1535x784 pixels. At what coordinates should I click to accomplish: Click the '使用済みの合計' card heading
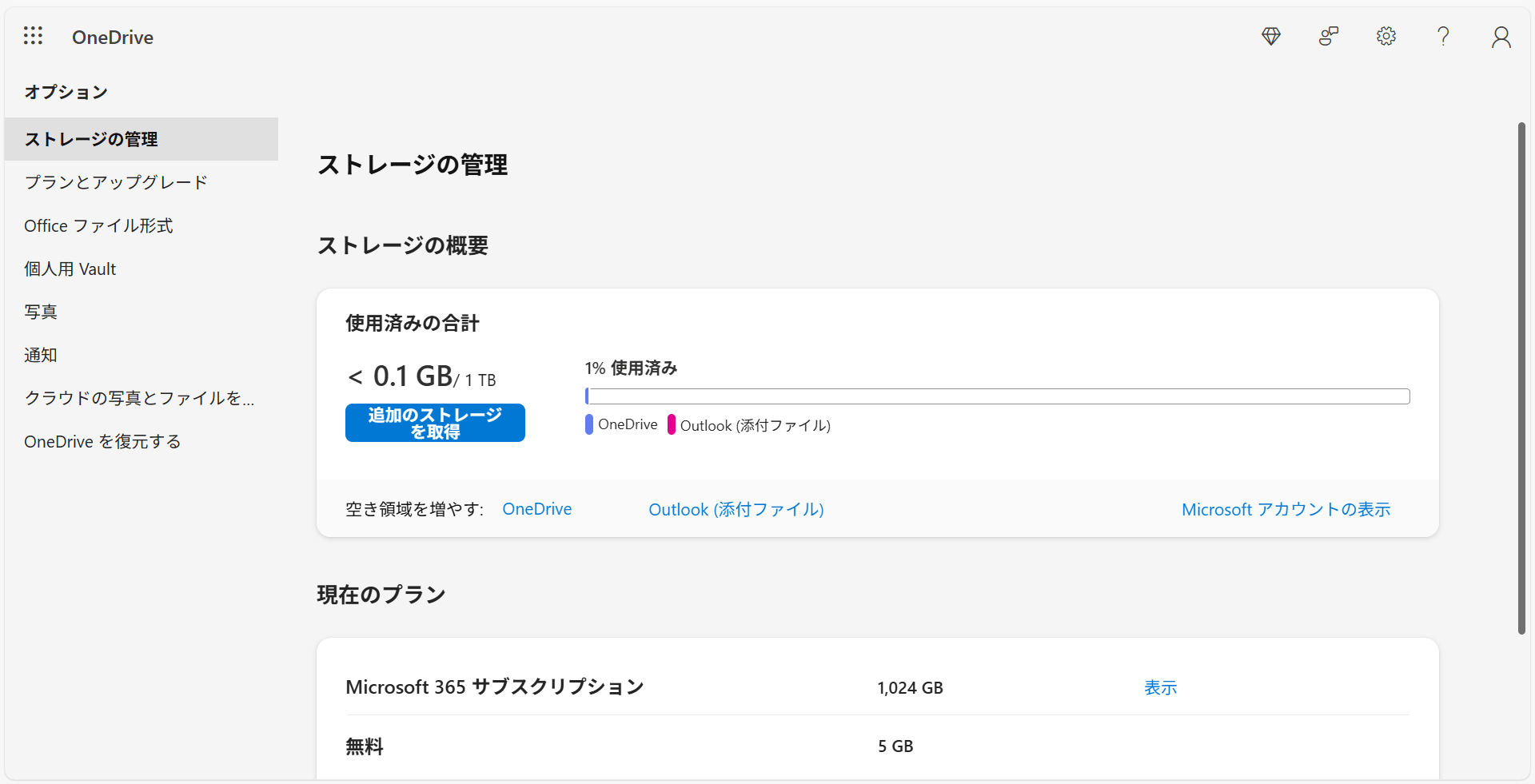[x=413, y=323]
